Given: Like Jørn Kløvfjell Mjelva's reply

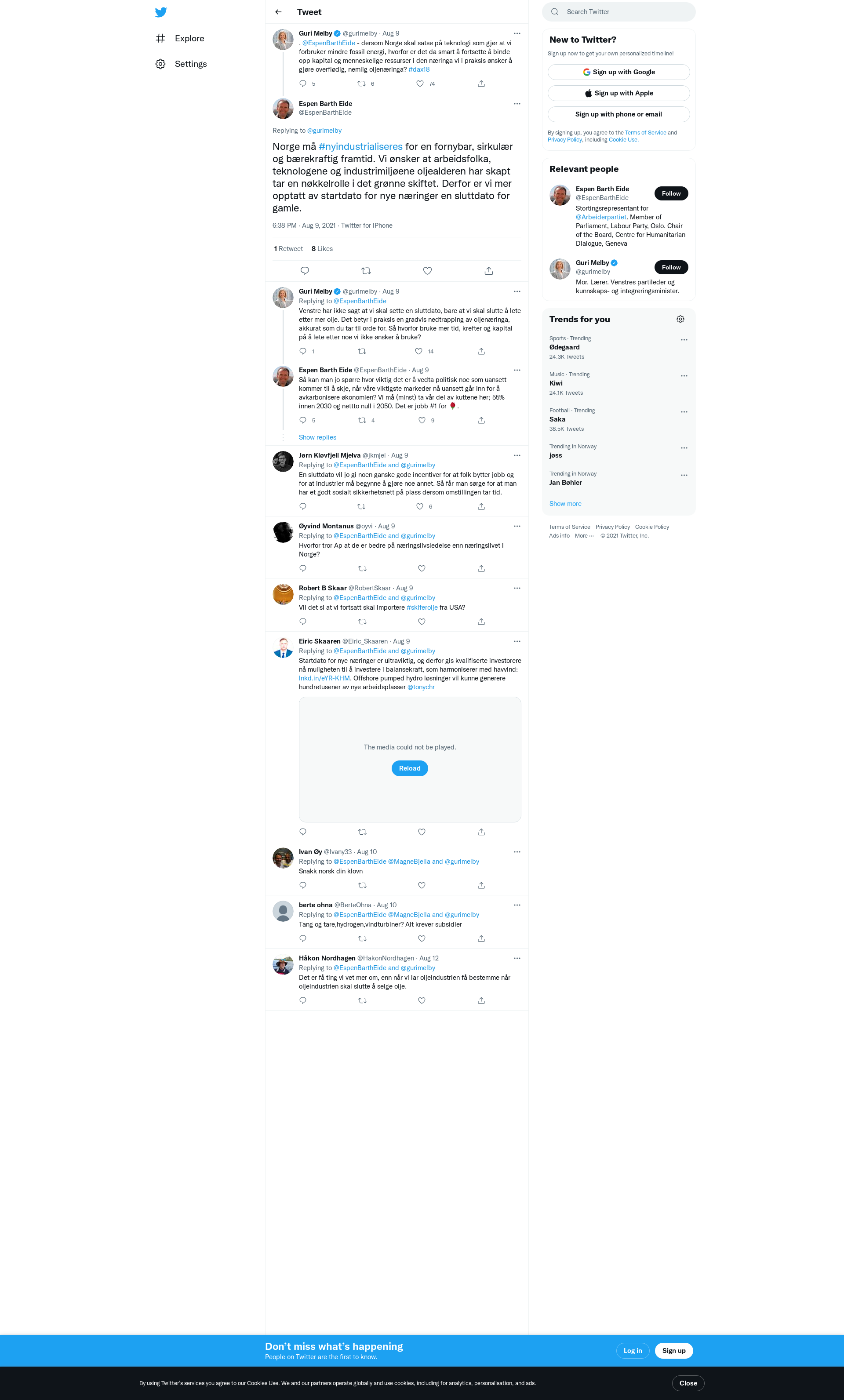Looking at the screenshot, I should (419, 506).
